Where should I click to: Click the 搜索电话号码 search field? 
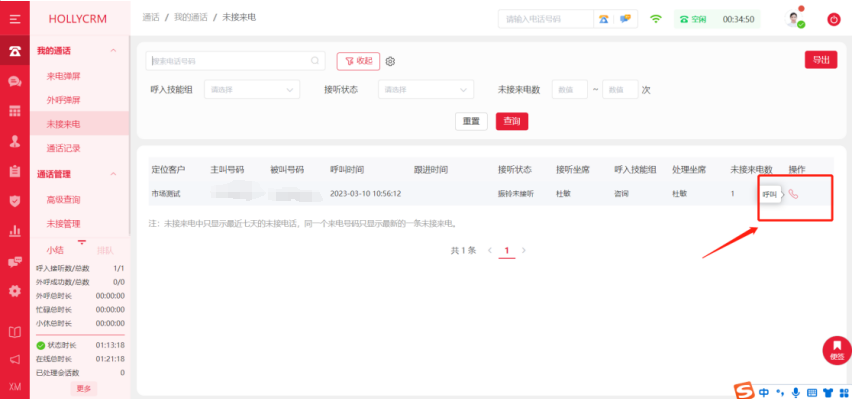[235, 61]
